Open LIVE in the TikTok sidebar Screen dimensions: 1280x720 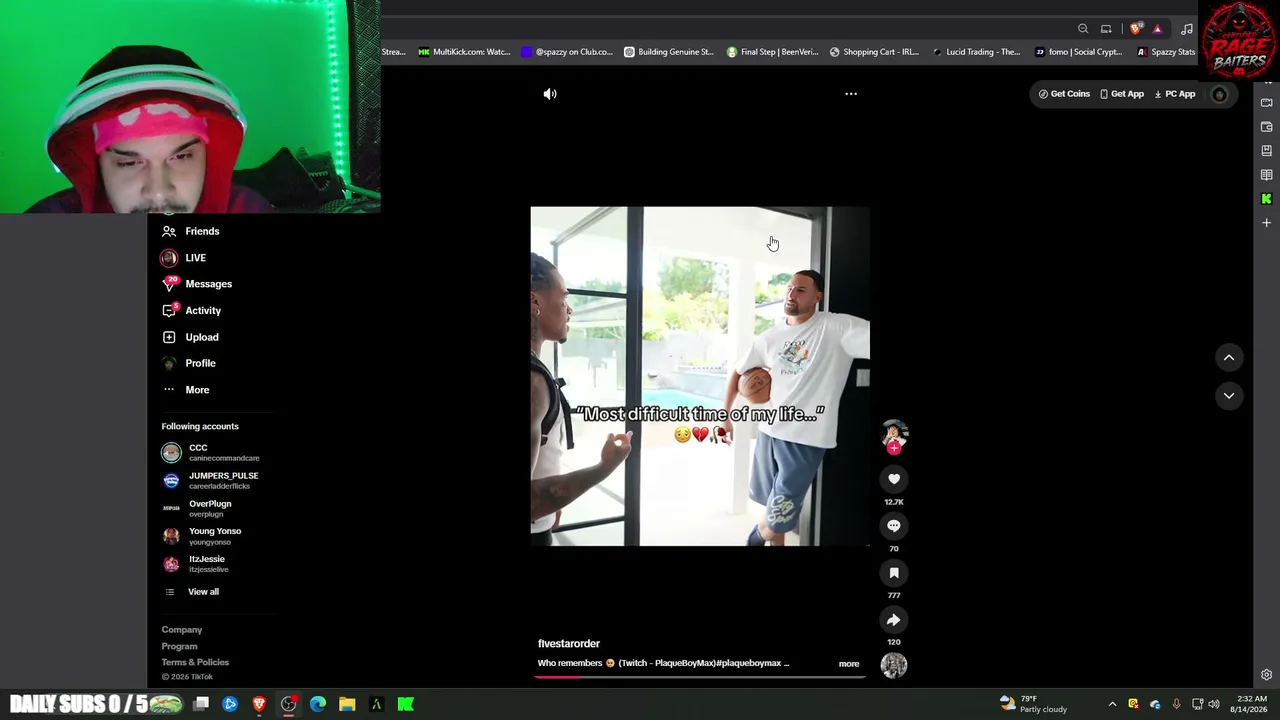pos(184,258)
